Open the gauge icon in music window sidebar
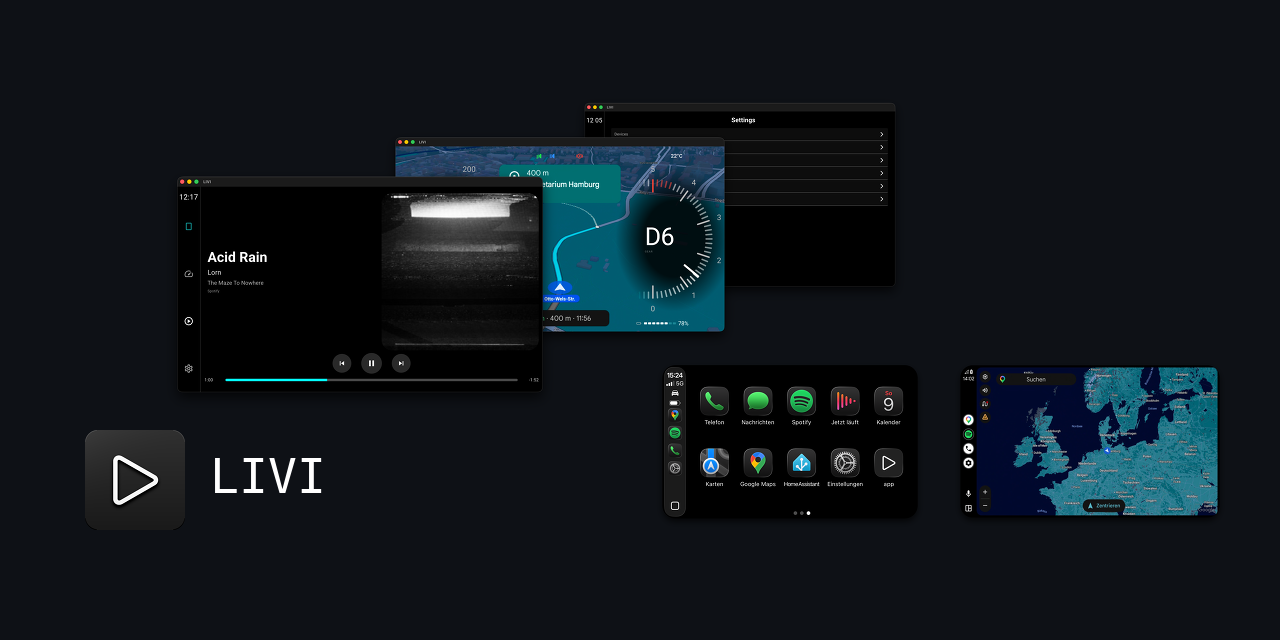This screenshot has width=1280, height=640. point(188,273)
